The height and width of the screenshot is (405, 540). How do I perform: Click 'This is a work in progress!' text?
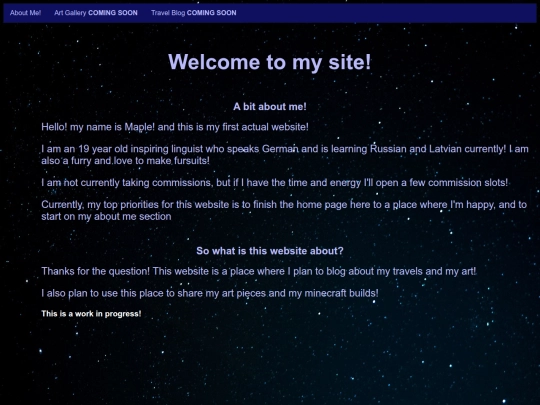point(91,314)
